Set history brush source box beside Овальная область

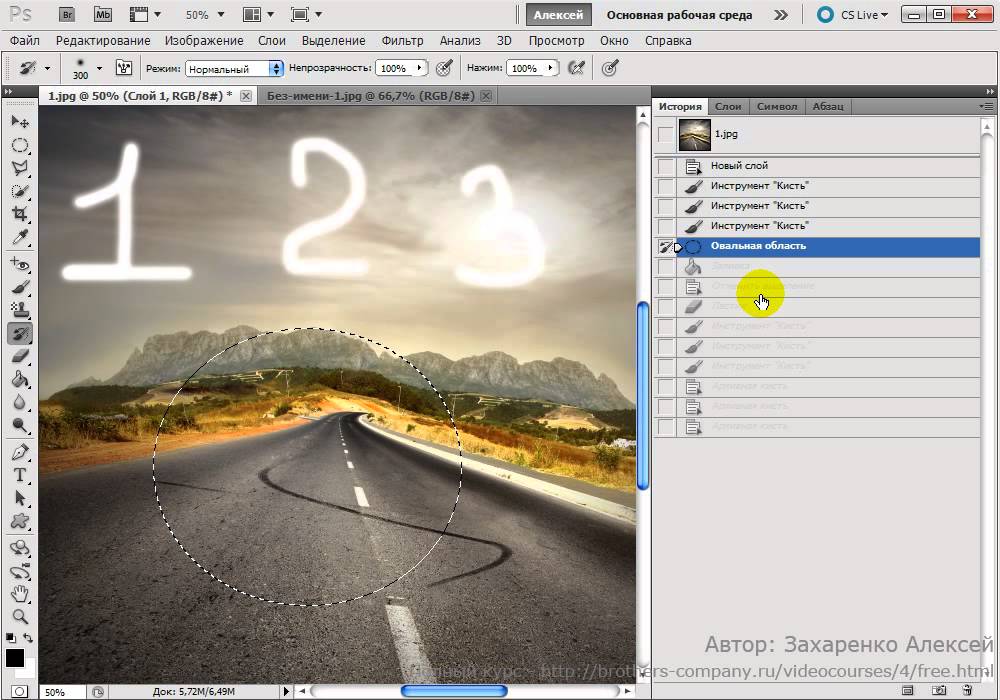(665, 246)
